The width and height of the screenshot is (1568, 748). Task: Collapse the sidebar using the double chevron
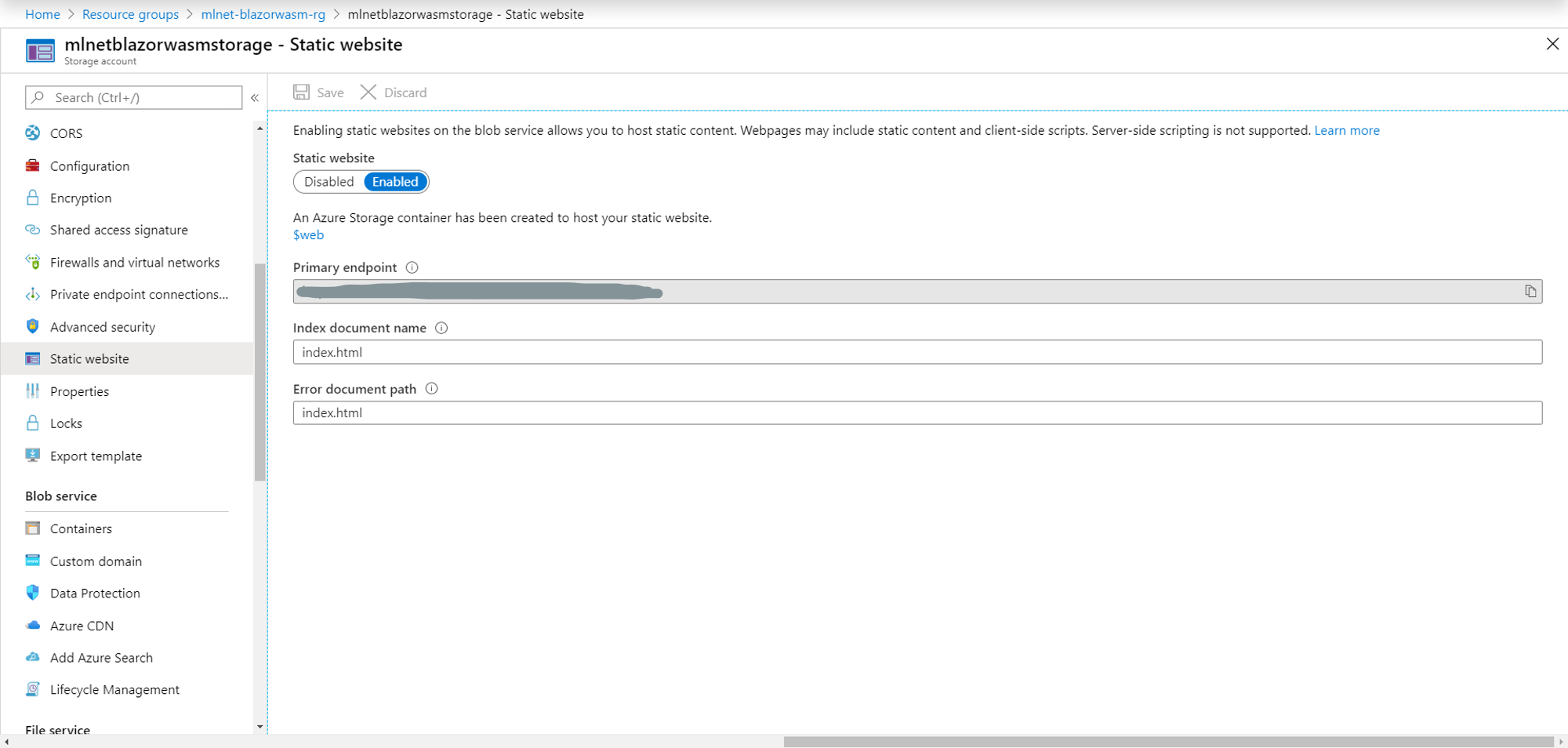[x=255, y=97]
